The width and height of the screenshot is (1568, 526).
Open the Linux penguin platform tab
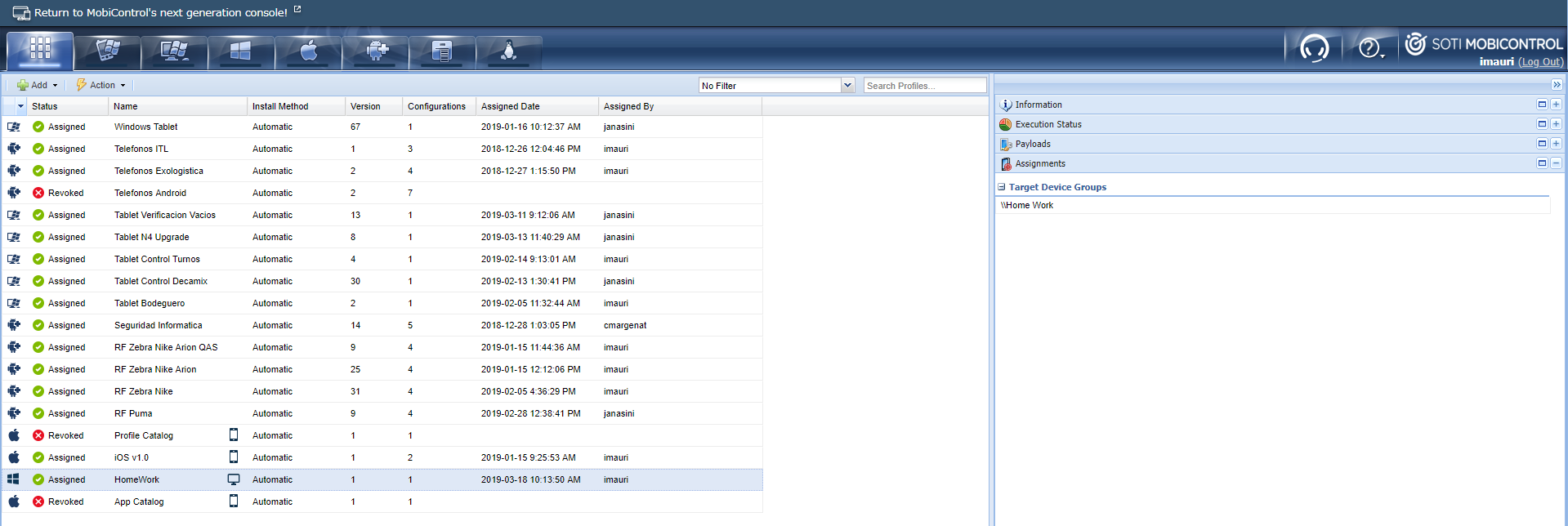click(508, 51)
